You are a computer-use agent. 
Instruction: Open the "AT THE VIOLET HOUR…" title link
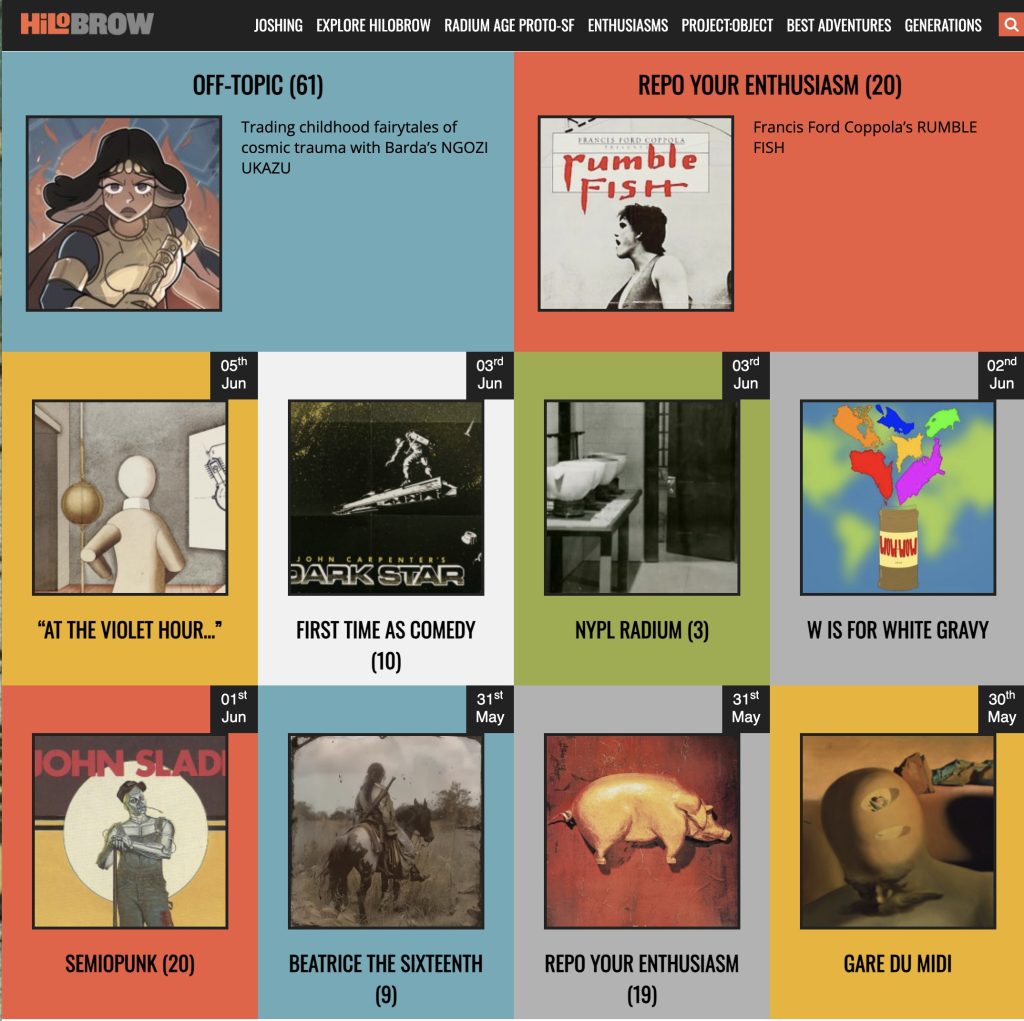(x=130, y=630)
